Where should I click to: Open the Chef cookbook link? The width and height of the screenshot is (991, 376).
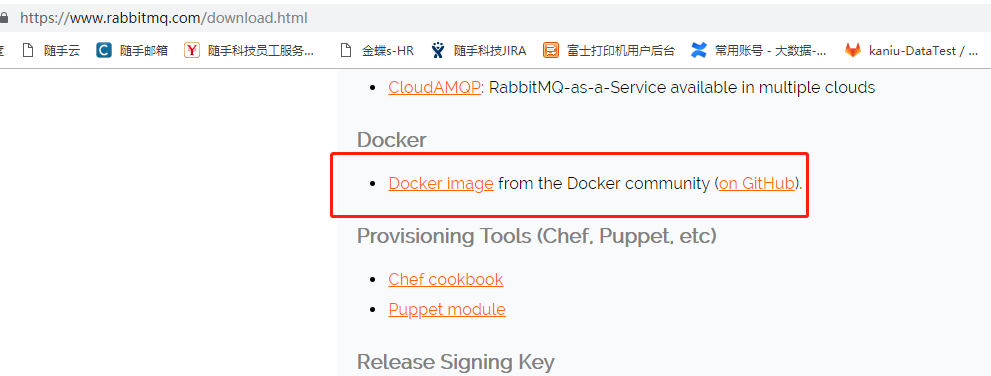point(446,279)
